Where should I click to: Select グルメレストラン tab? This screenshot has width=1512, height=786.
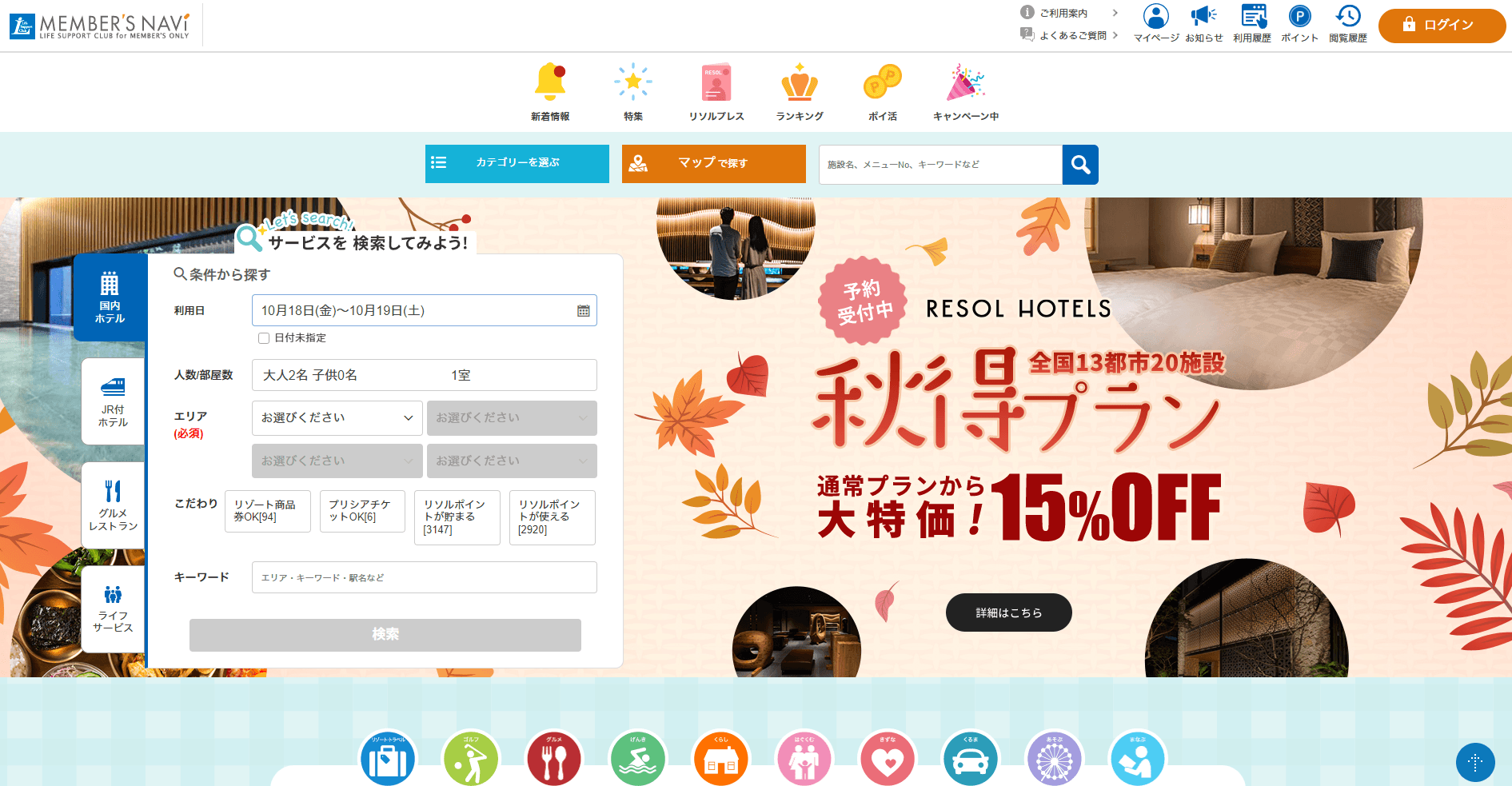tap(113, 505)
